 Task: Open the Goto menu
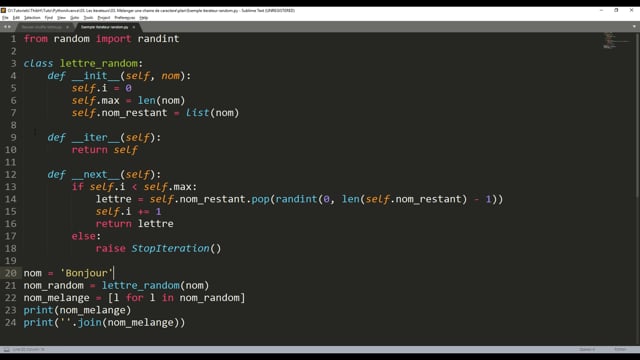[74, 18]
